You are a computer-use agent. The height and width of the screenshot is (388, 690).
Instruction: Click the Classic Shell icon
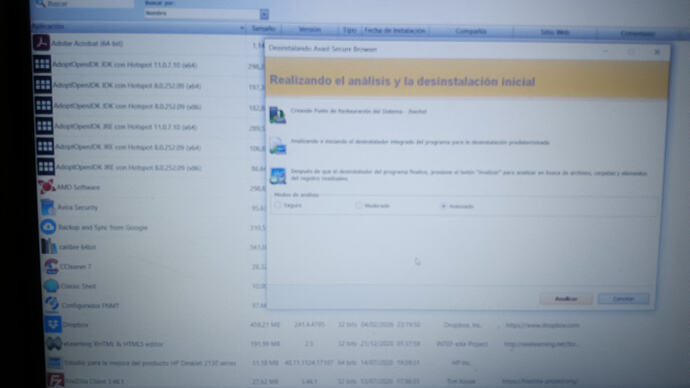click(x=51, y=286)
